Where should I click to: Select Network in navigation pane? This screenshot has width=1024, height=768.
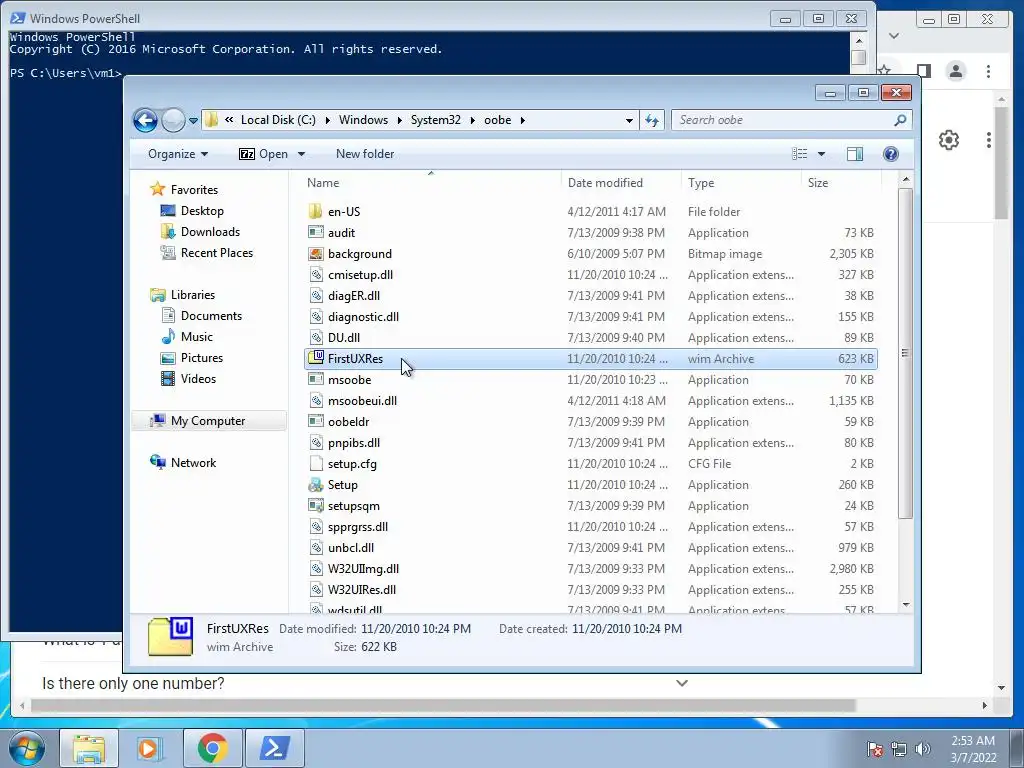coord(193,463)
